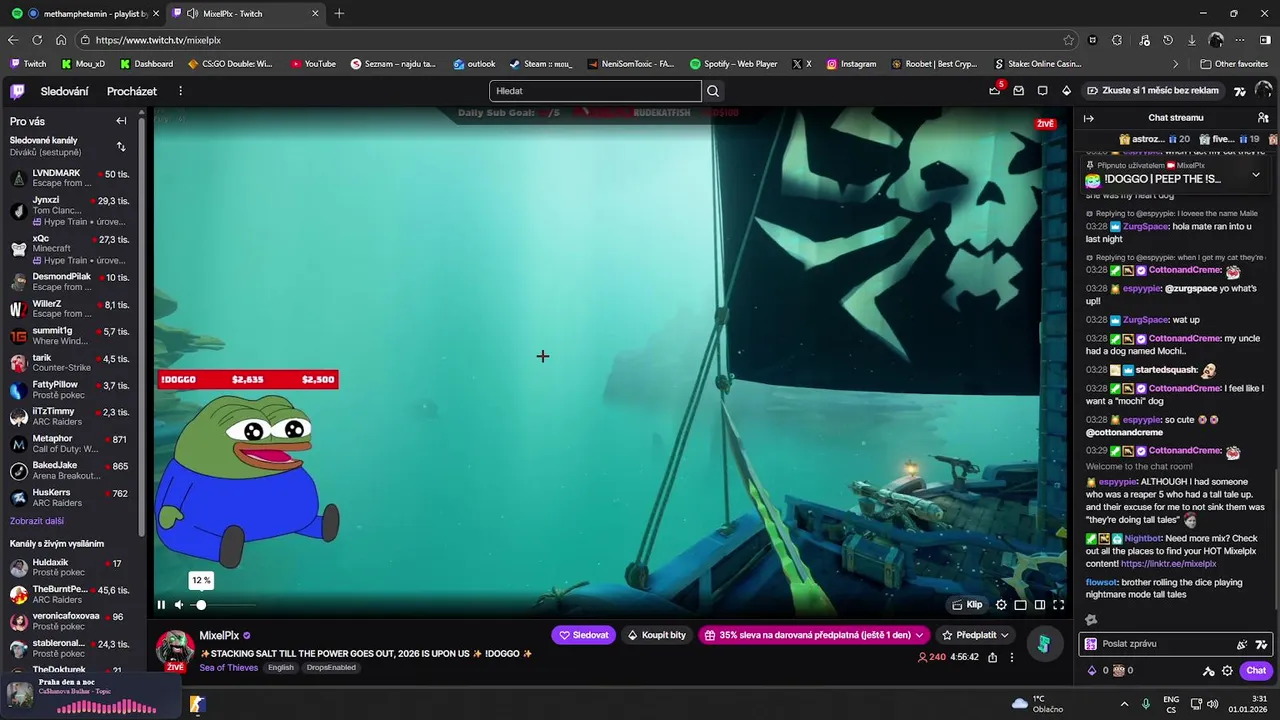Click the MixelPlx channel avatar

[176, 648]
